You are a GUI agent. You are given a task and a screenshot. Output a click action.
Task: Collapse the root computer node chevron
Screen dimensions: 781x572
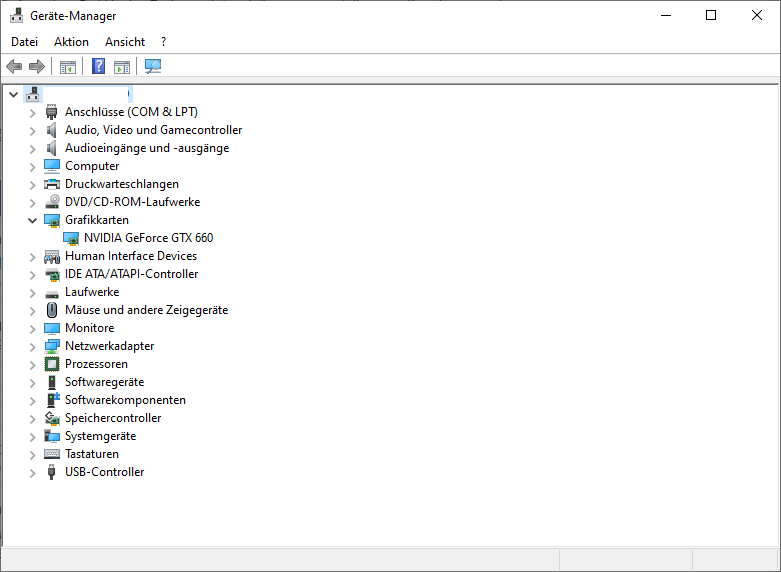pos(13,94)
